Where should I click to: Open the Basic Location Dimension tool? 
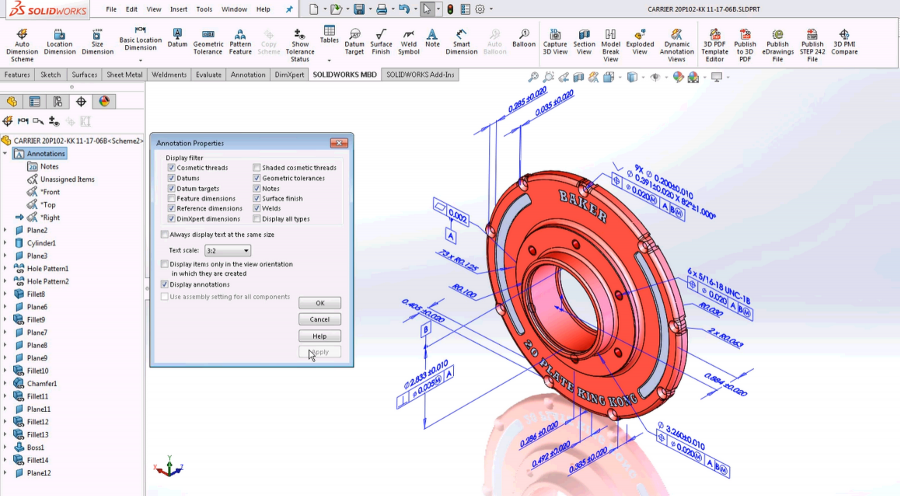pyautogui.click(x=140, y=39)
